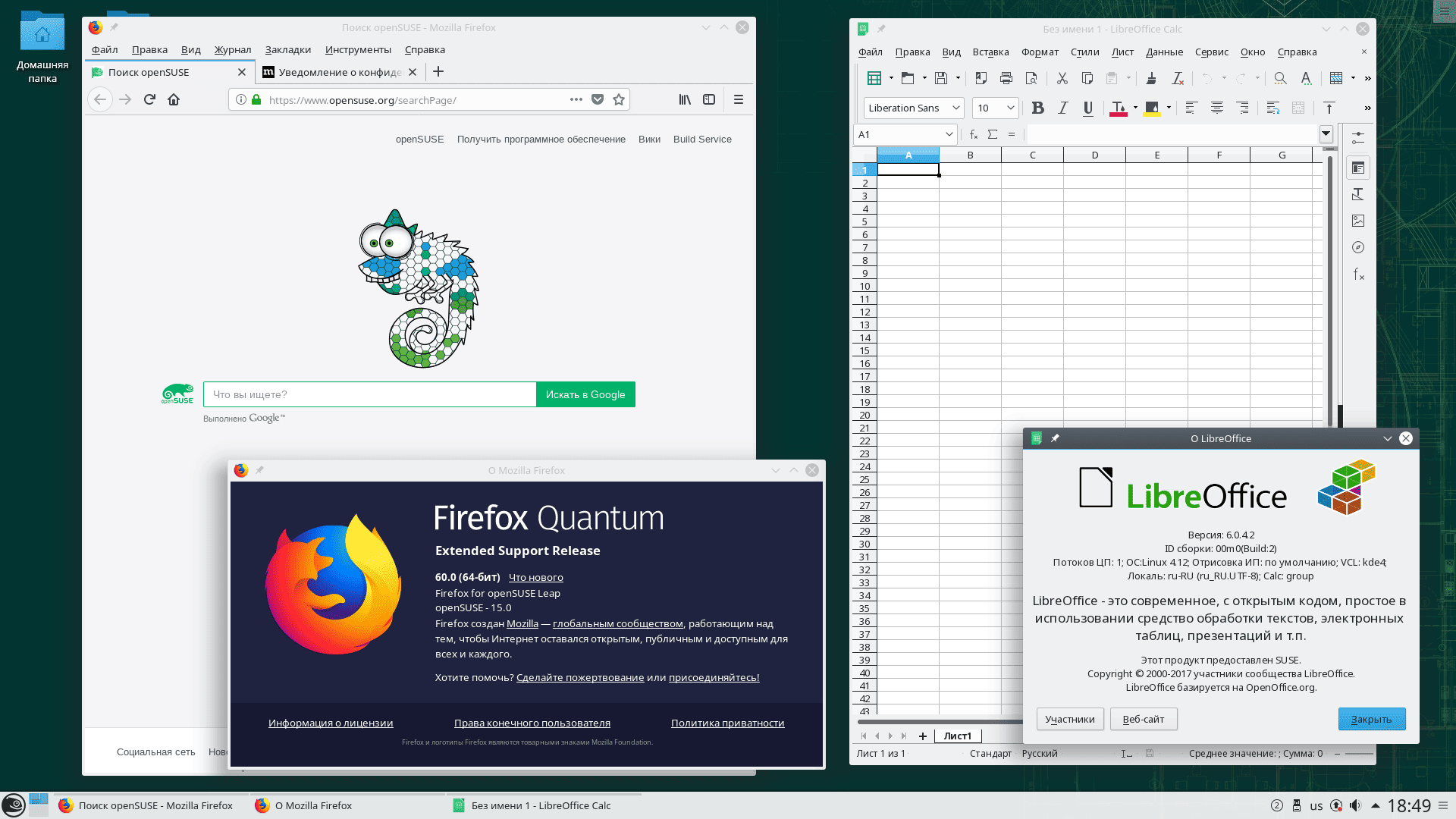Click the Cut scissors icon in Calc

[x=1062, y=78]
